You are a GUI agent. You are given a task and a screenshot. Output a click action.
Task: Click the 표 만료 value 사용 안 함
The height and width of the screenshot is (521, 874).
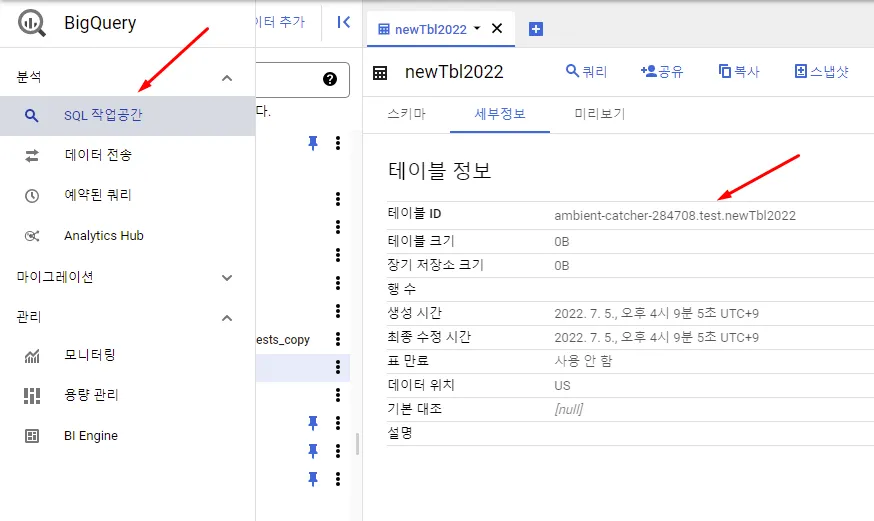tap(583, 361)
